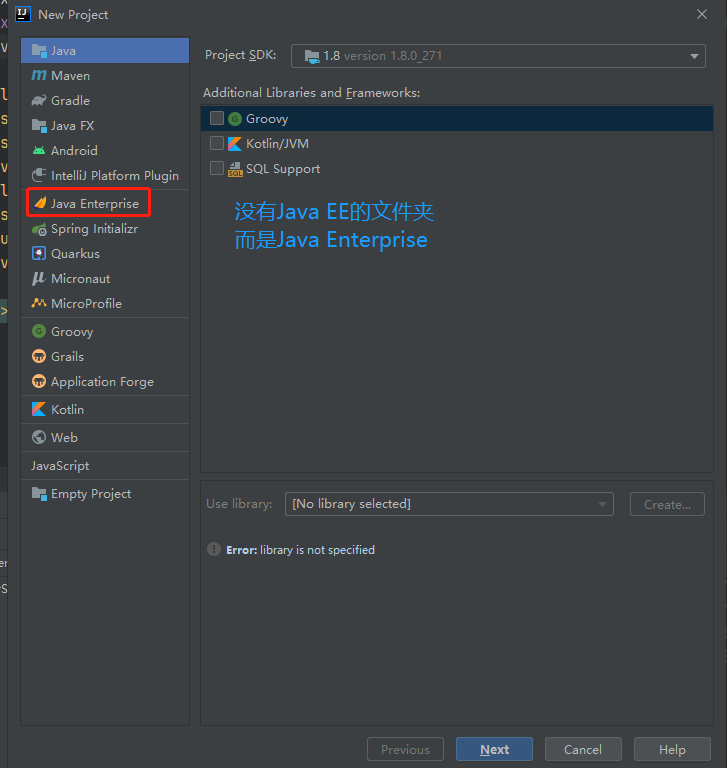The width and height of the screenshot is (727, 768).
Task: Enable the Kotlin/JVM checkbox
Action: (x=217, y=143)
